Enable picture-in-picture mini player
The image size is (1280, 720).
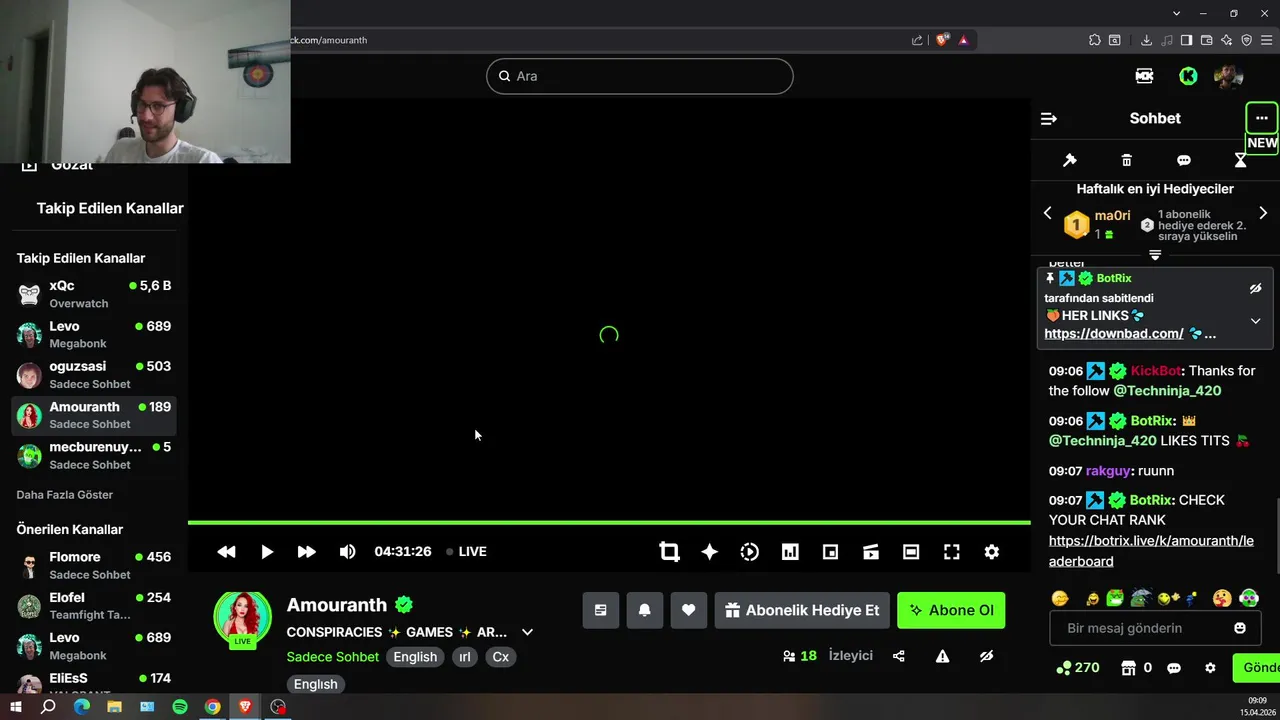pos(830,552)
